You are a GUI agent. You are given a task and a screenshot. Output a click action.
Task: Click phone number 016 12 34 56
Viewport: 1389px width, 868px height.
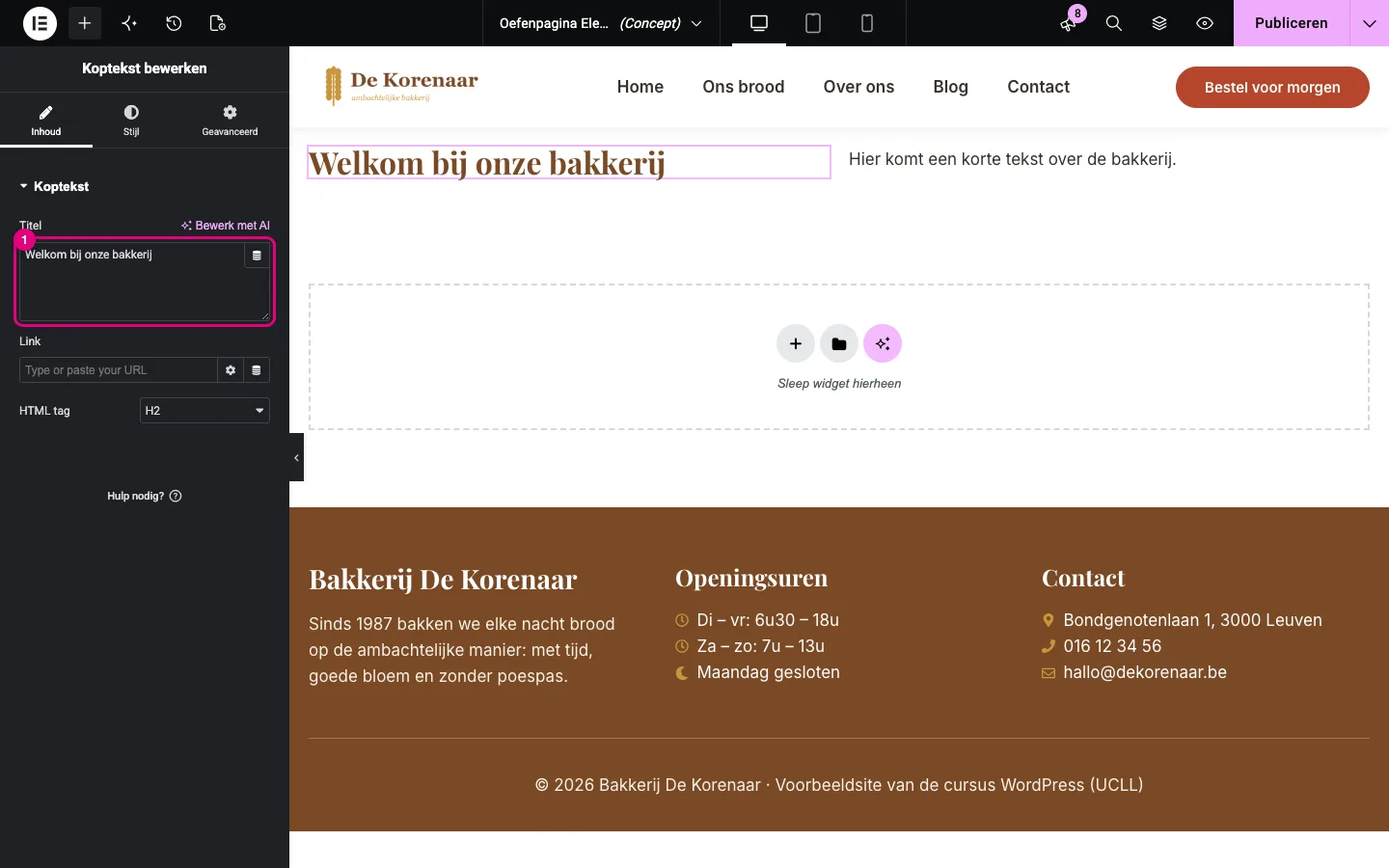coord(1102,646)
